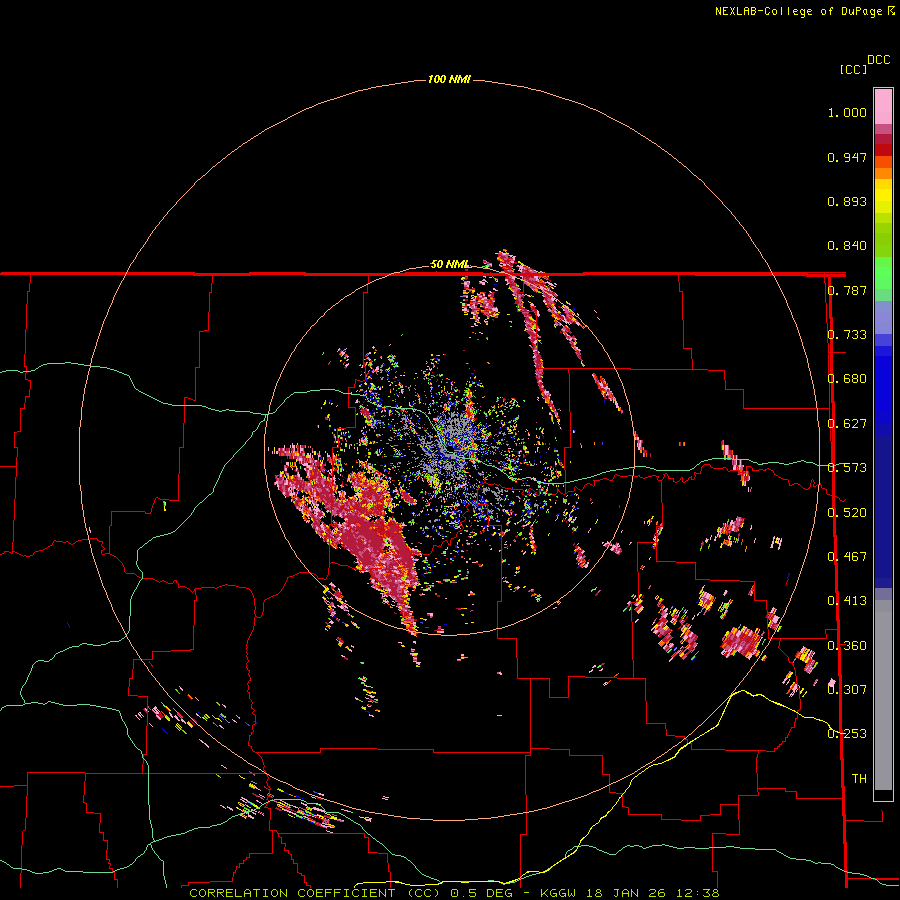Viewport: 900px width, 900px height.
Task: Pick the light pink swatch beside 1.000
Action: pos(883,107)
